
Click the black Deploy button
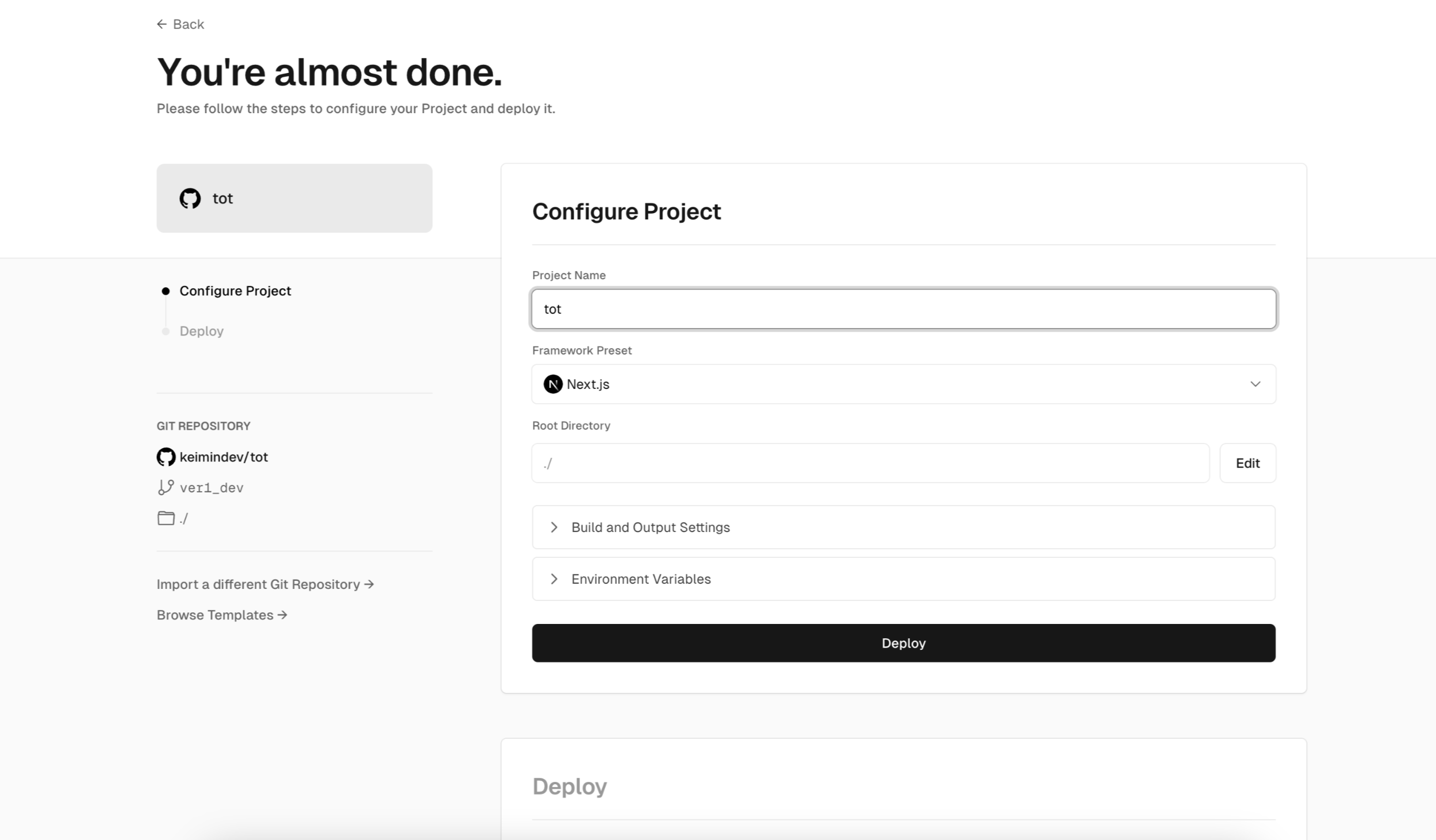pyautogui.click(x=904, y=643)
